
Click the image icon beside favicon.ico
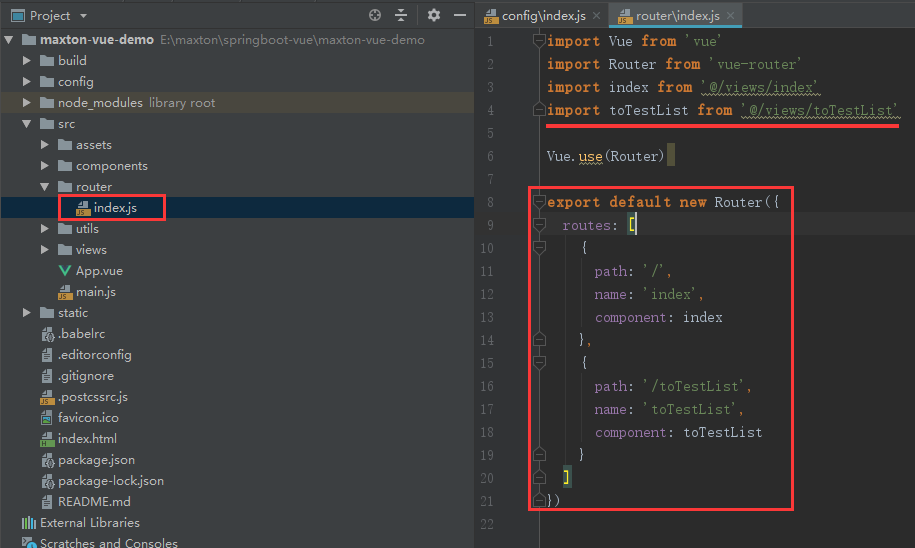click(47, 418)
